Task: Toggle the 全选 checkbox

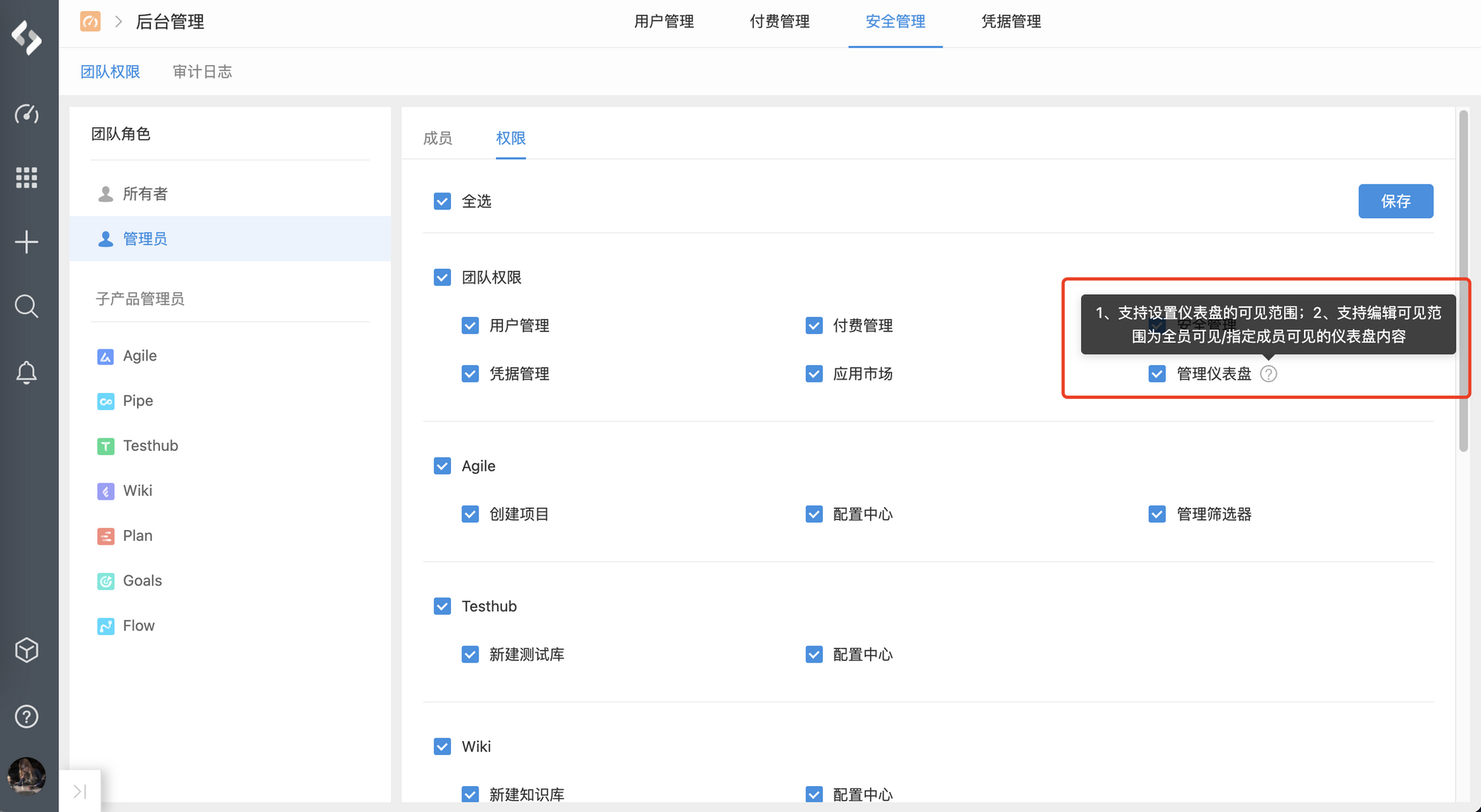Action: coord(442,201)
